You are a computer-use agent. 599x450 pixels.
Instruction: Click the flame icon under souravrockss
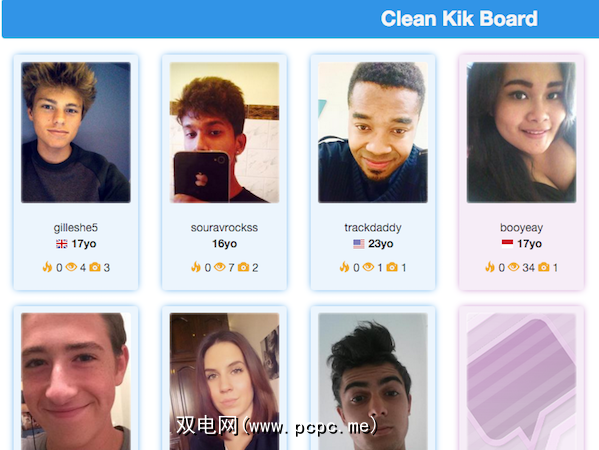pyautogui.click(x=196, y=267)
